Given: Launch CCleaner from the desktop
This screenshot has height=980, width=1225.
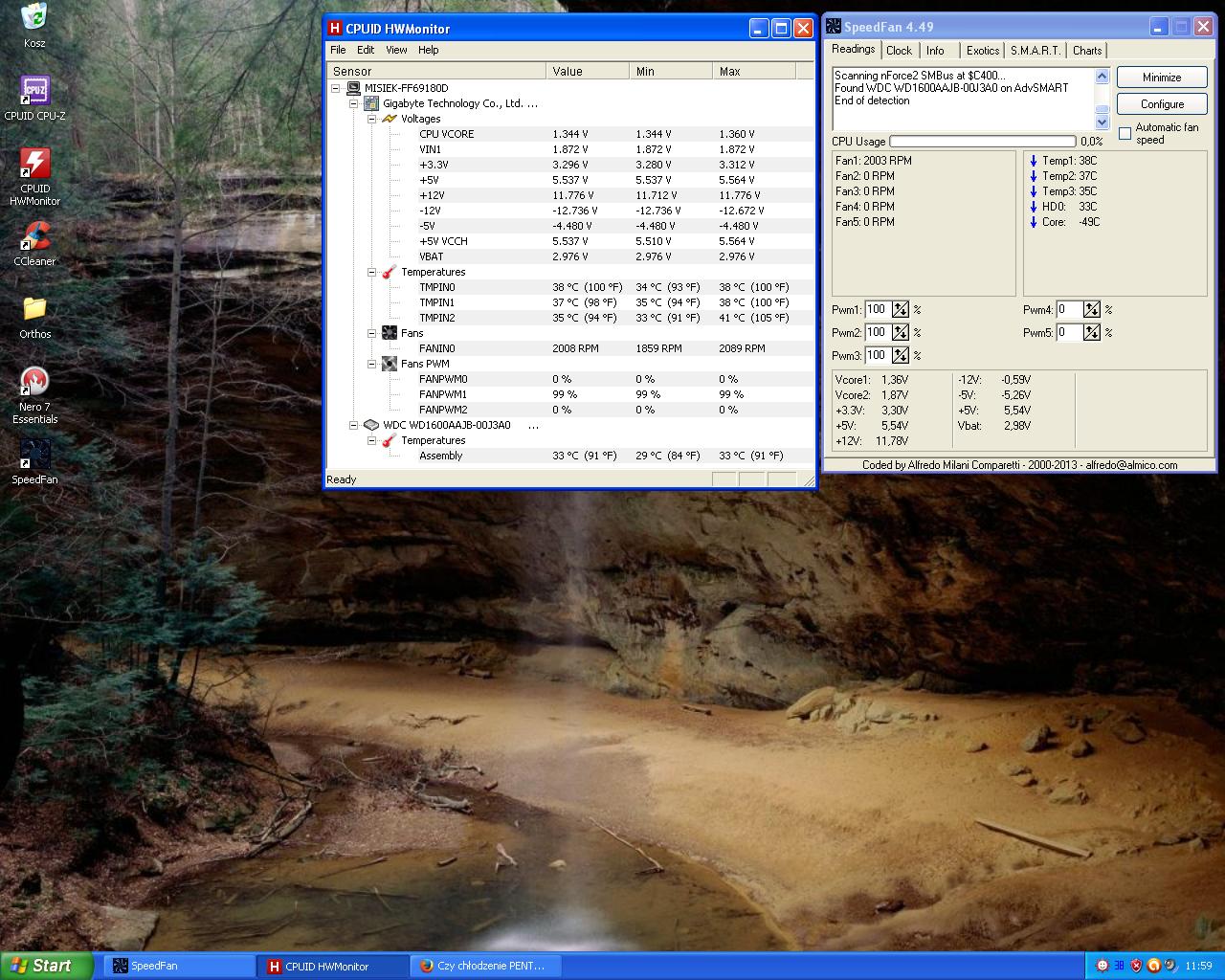Looking at the screenshot, I should (x=34, y=237).
